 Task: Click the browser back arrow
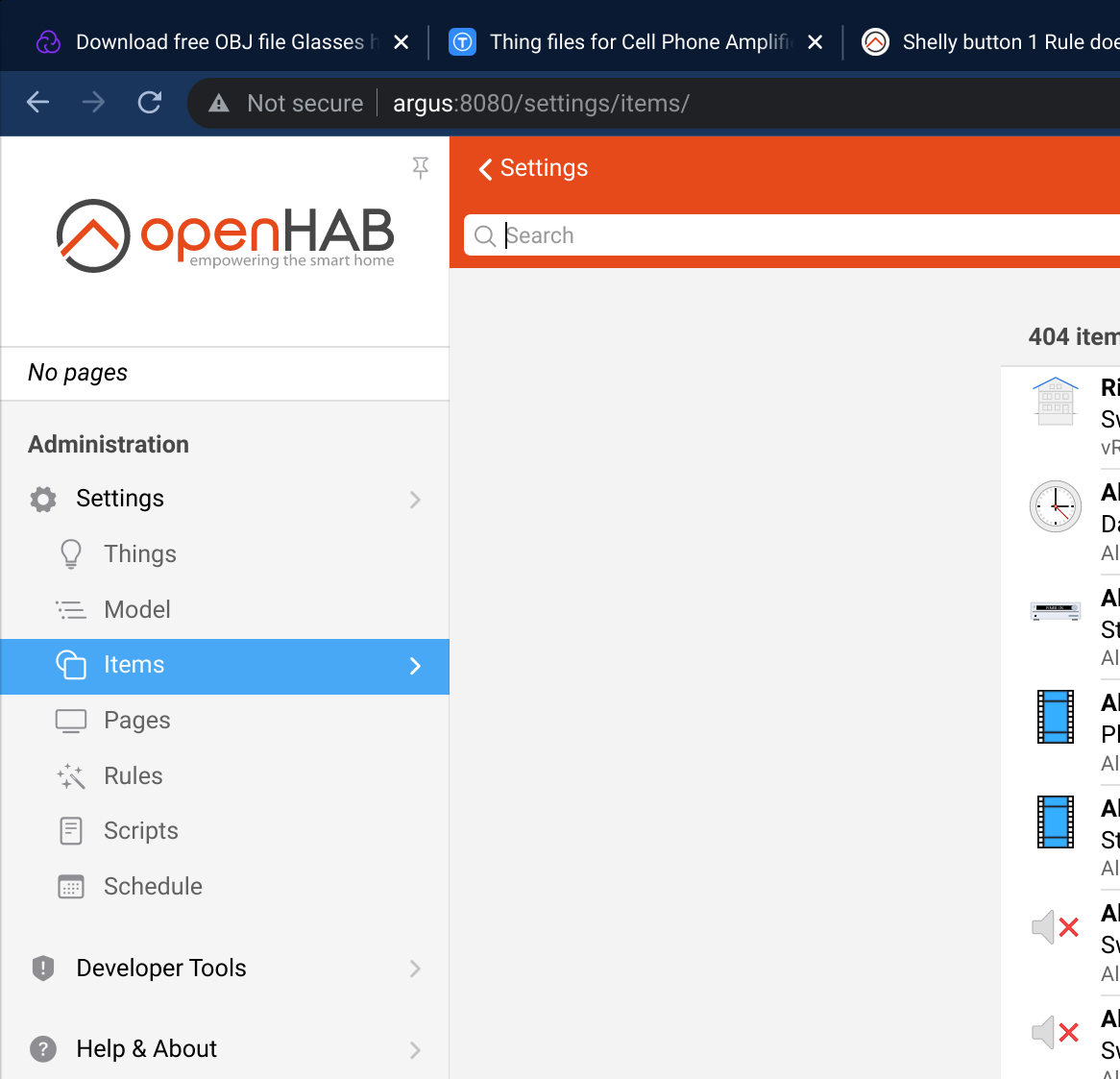[38, 103]
